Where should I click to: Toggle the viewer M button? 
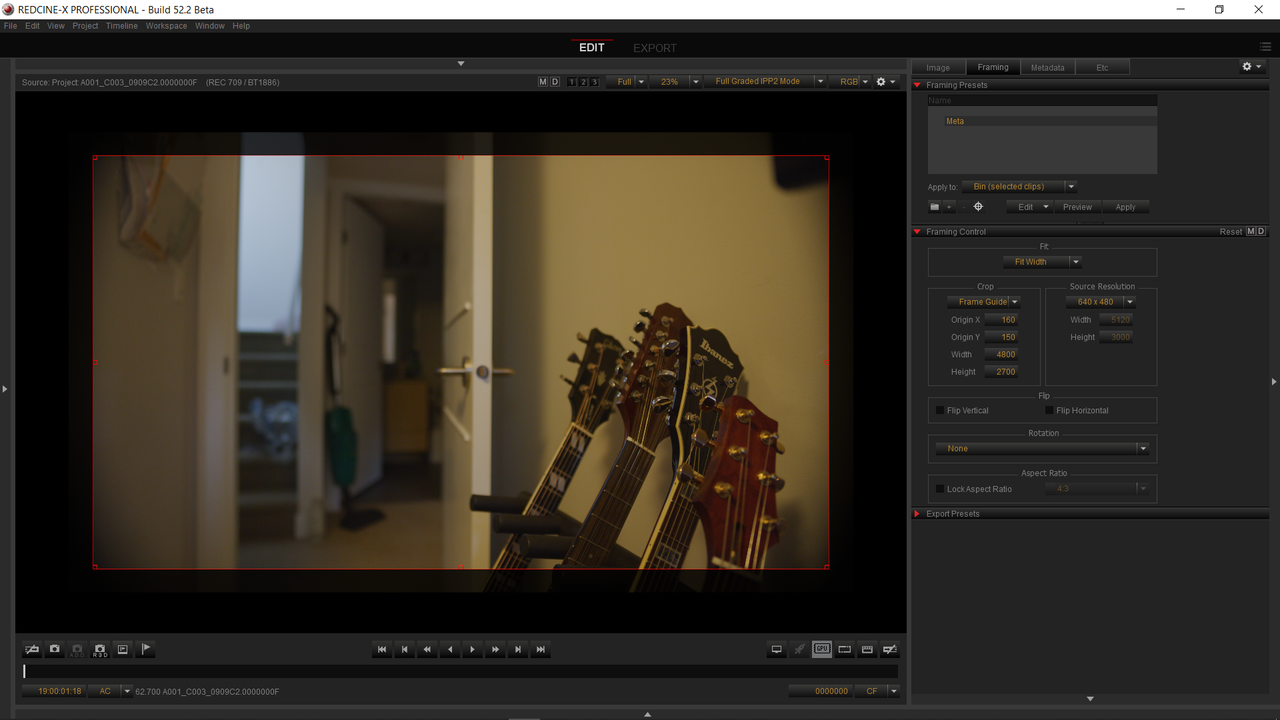[543, 81]
